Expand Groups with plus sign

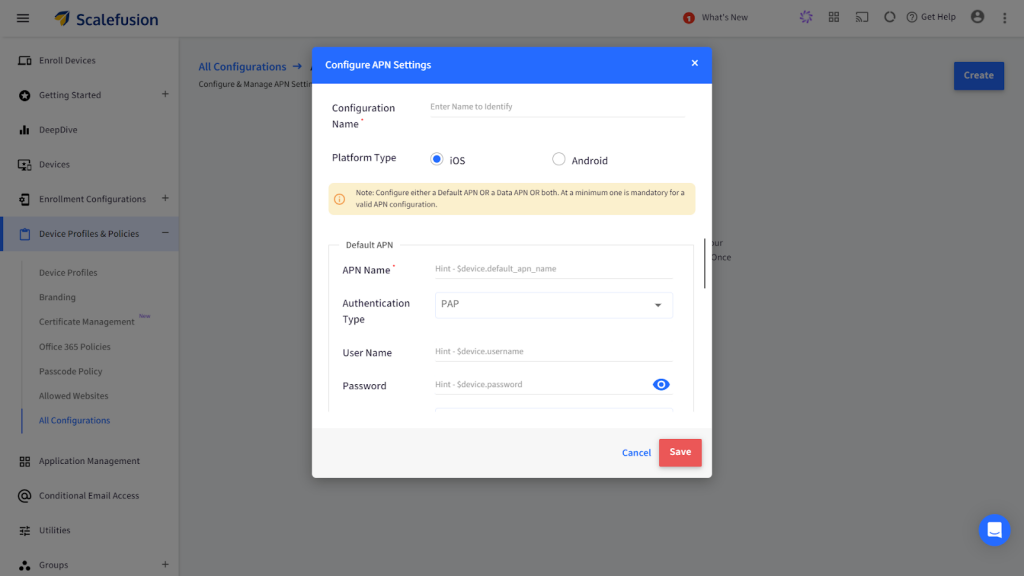pyautogui.click(x=165, y=564)
